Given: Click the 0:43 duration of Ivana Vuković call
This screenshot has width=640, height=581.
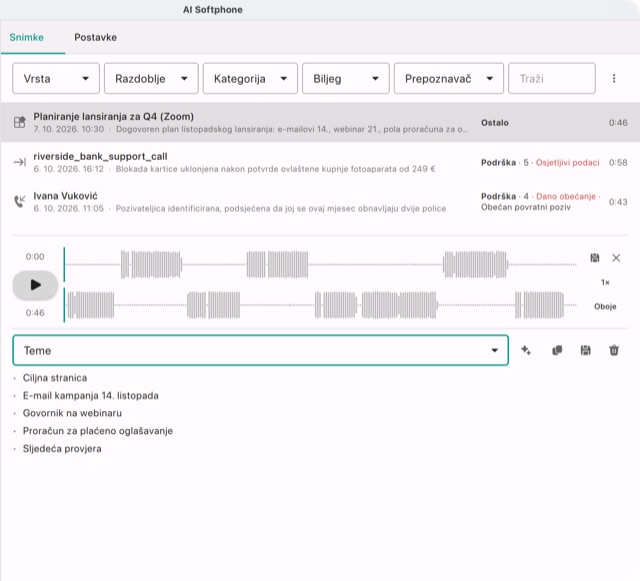Looking at the screenshot, I should click(x=618, y=202).
